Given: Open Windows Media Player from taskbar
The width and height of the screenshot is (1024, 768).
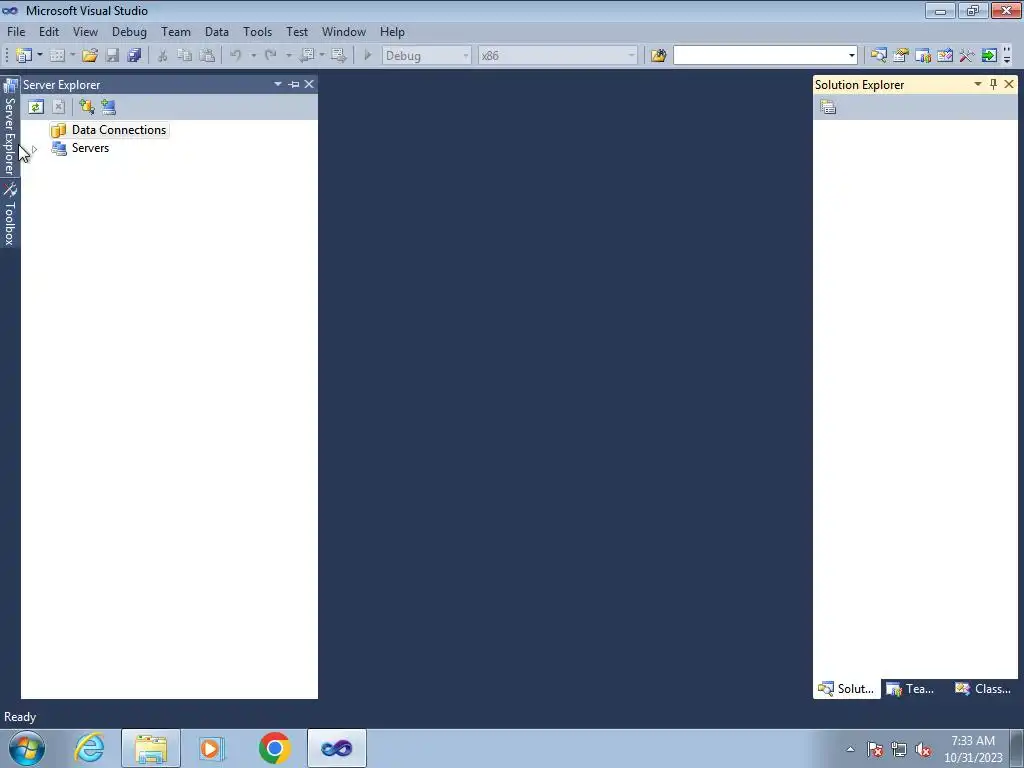Looking at the screenshot, I should click(x=212, y=748).
